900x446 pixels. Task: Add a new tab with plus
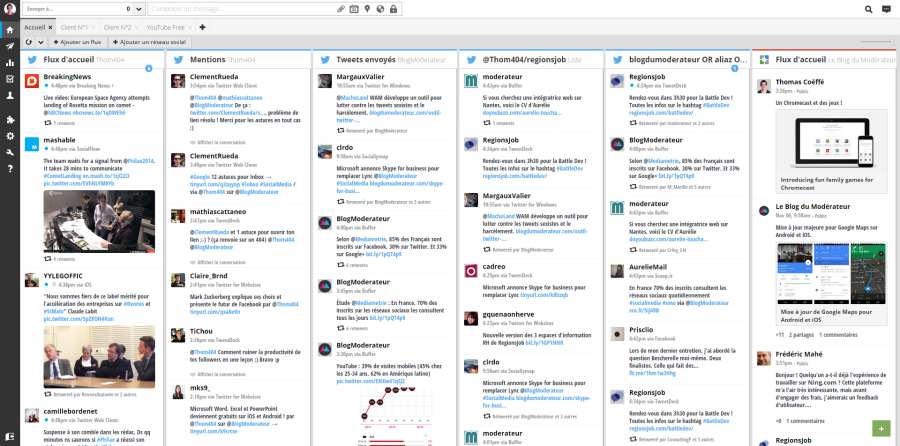(x=203, y=27)
